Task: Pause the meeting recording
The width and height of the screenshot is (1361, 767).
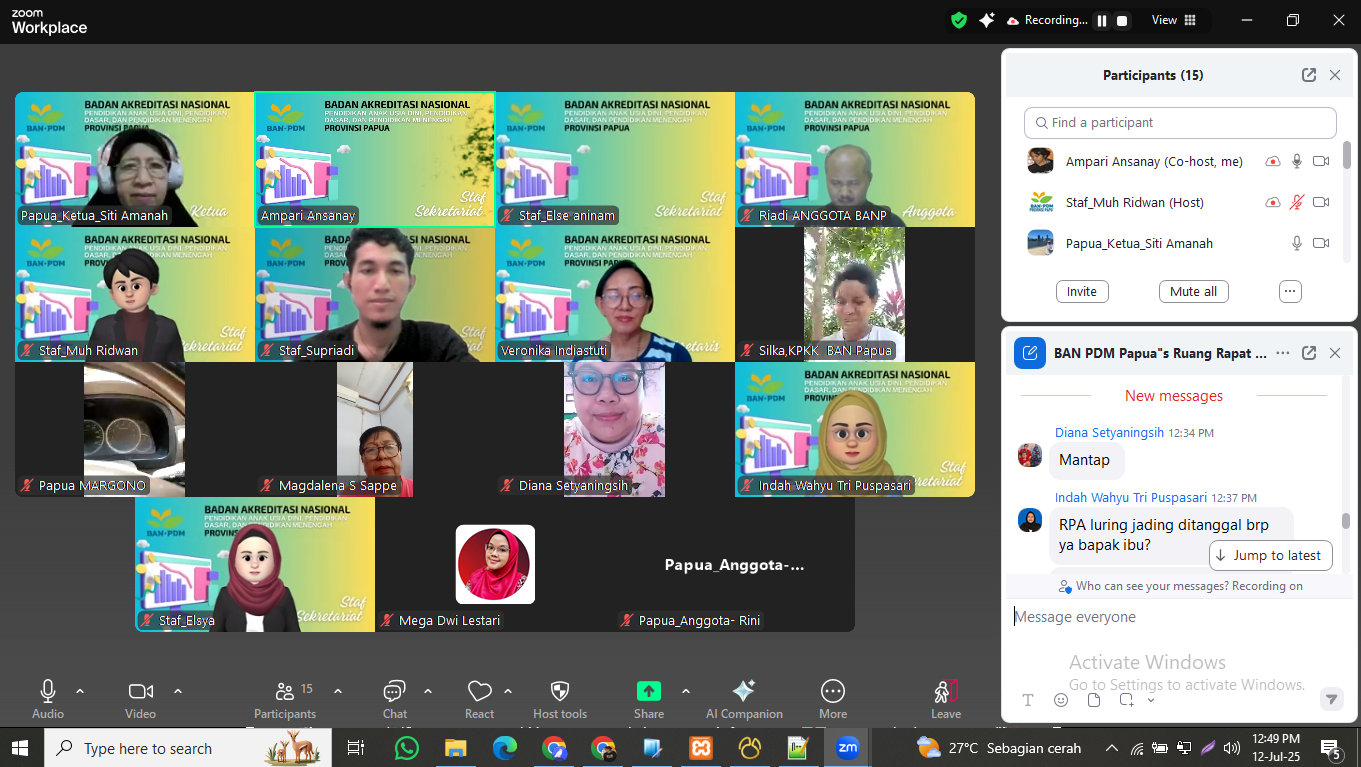Action: click(1102, 20)
